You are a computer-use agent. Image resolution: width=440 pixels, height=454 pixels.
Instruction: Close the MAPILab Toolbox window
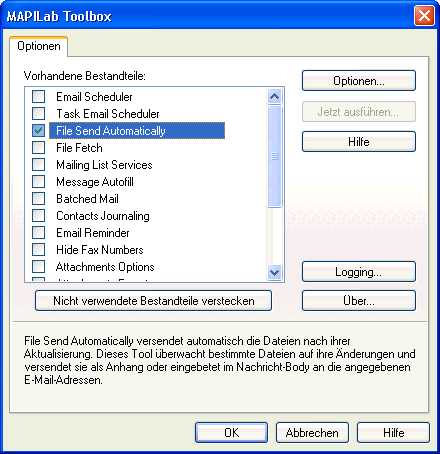424,16
